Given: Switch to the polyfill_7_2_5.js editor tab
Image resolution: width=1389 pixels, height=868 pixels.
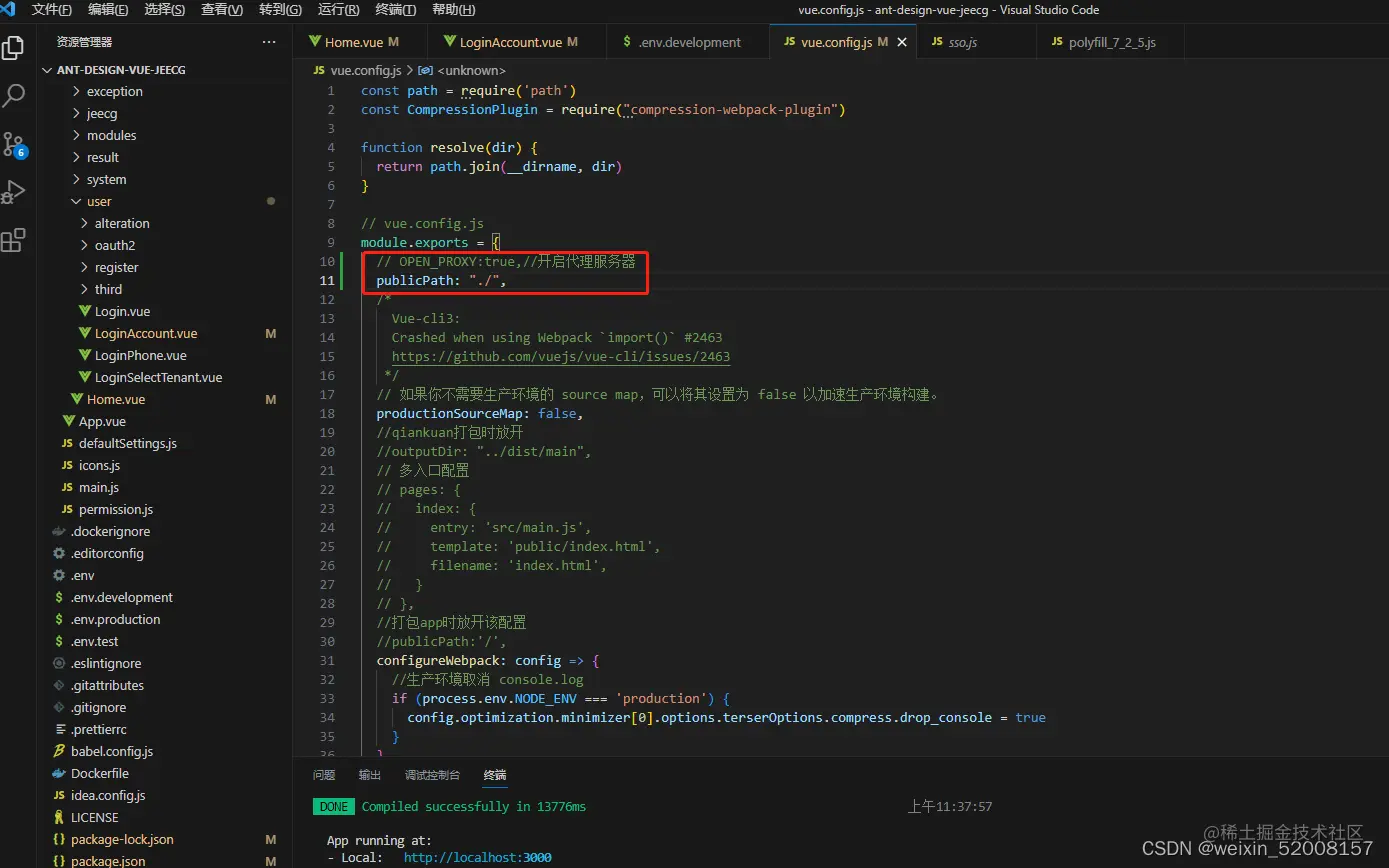Looking at the screenshot, I should tap(1111, 42).
